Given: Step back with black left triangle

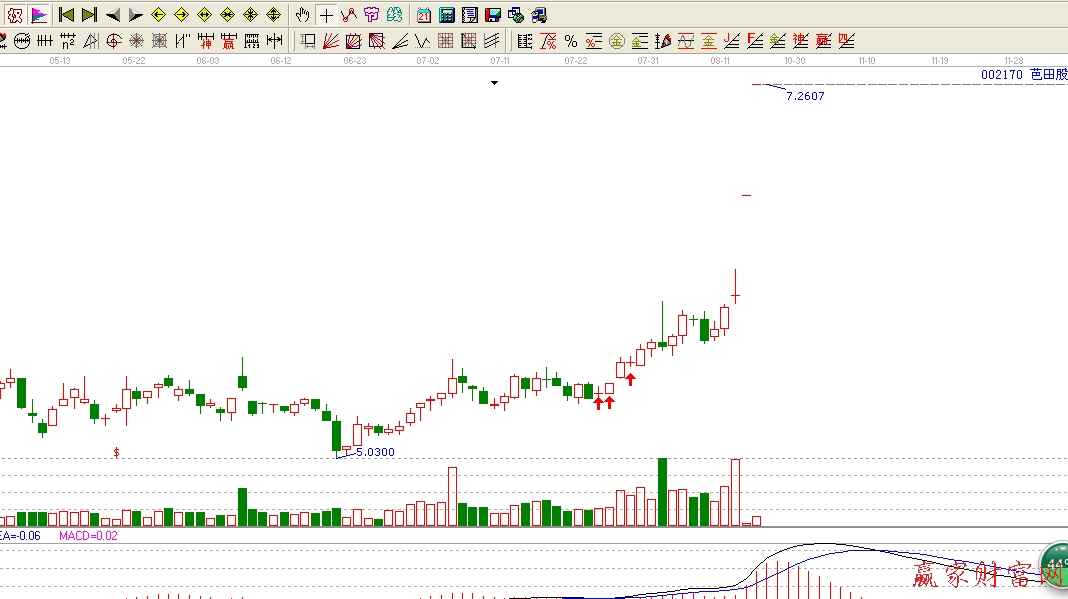Looking at the screenshot, I should [112, 15].
